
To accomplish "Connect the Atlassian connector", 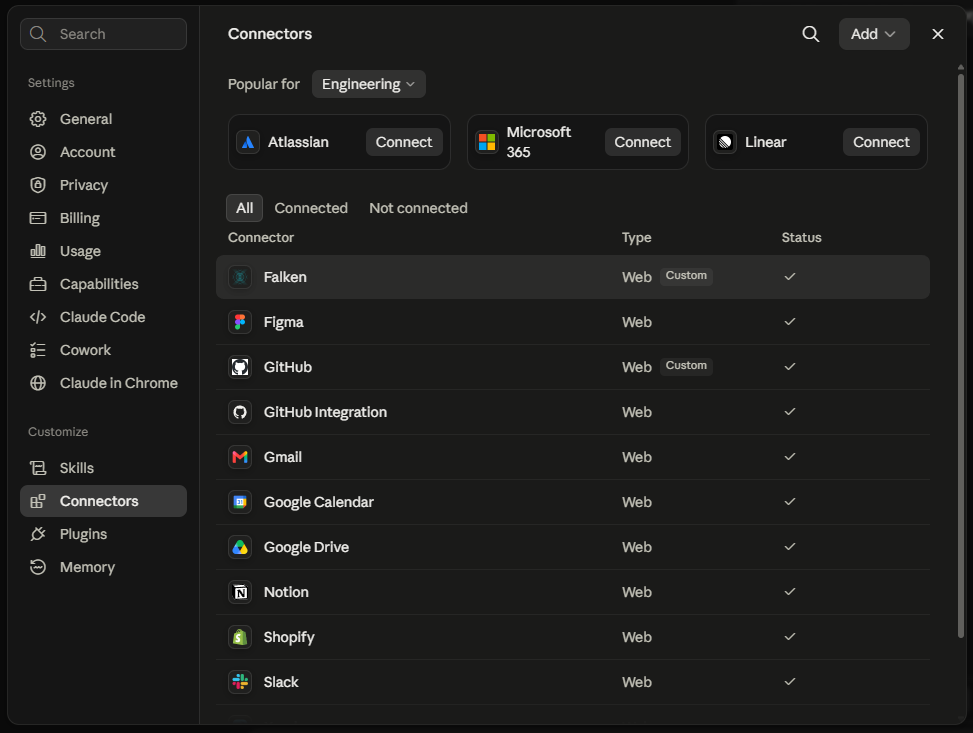I will coord(404,142).
